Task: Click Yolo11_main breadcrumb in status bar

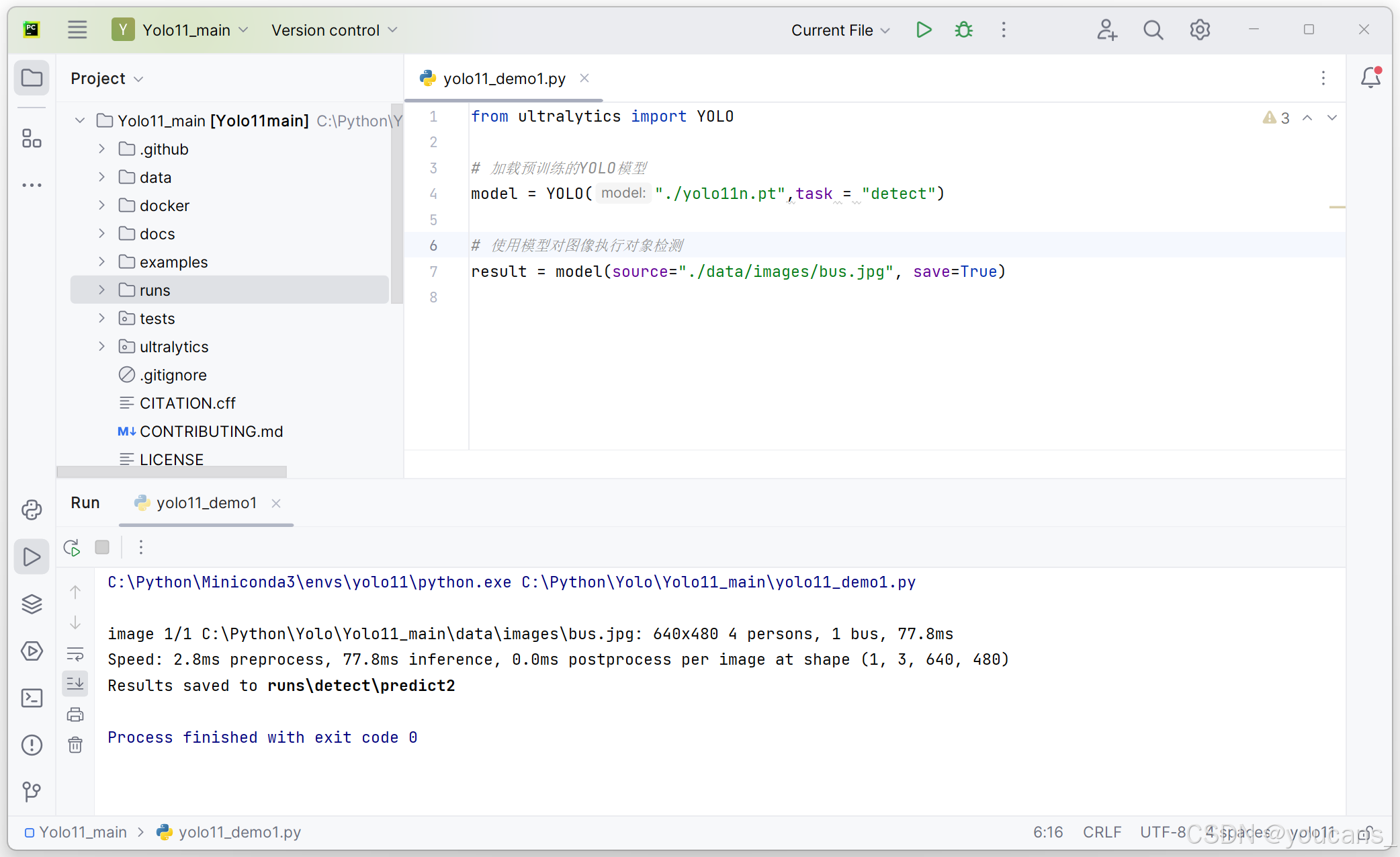Action: [83, 832]
